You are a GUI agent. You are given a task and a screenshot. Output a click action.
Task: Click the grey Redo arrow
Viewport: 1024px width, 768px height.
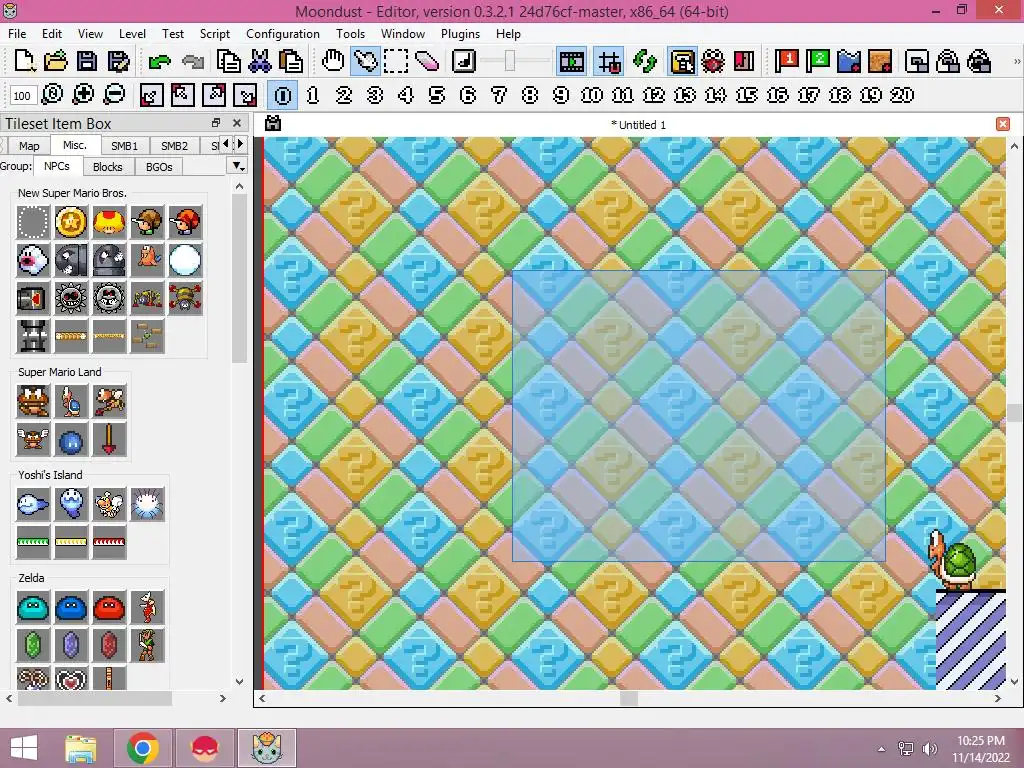(x=192, y=61)
